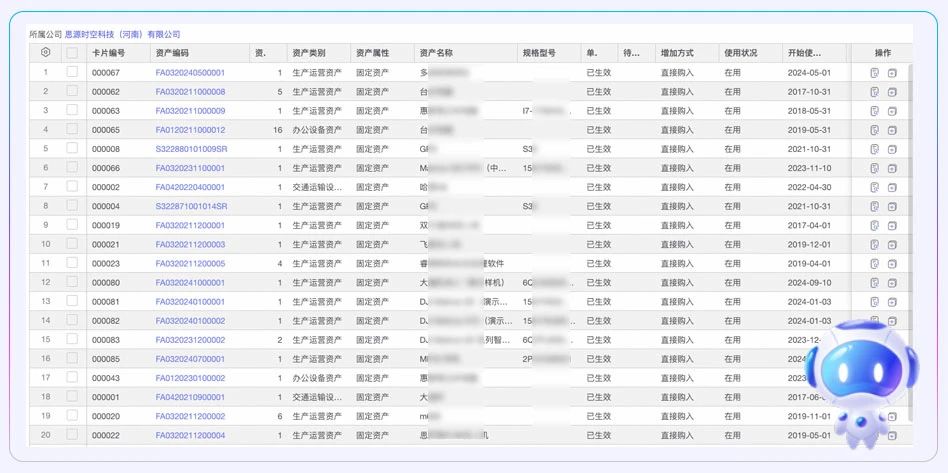The image size is (948, 473).
Task: Click archive box icon for card 000002
Action: pos(892,188)
